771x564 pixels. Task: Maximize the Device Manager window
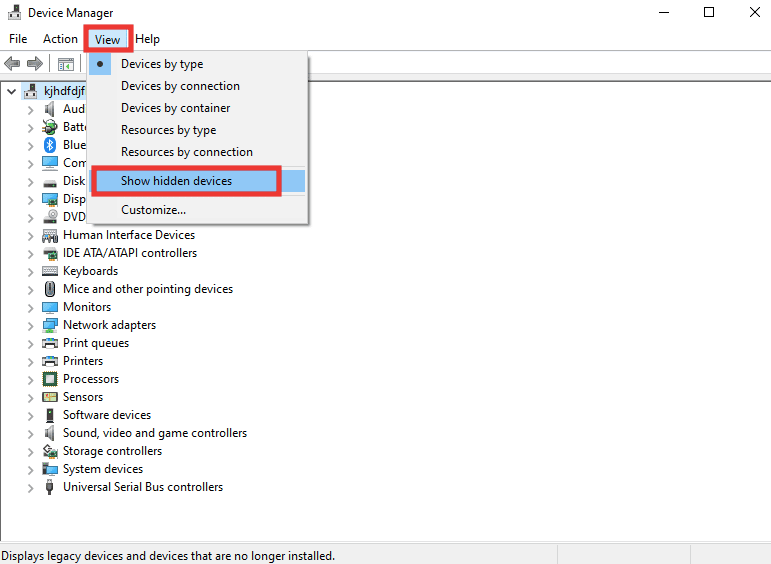709,12
